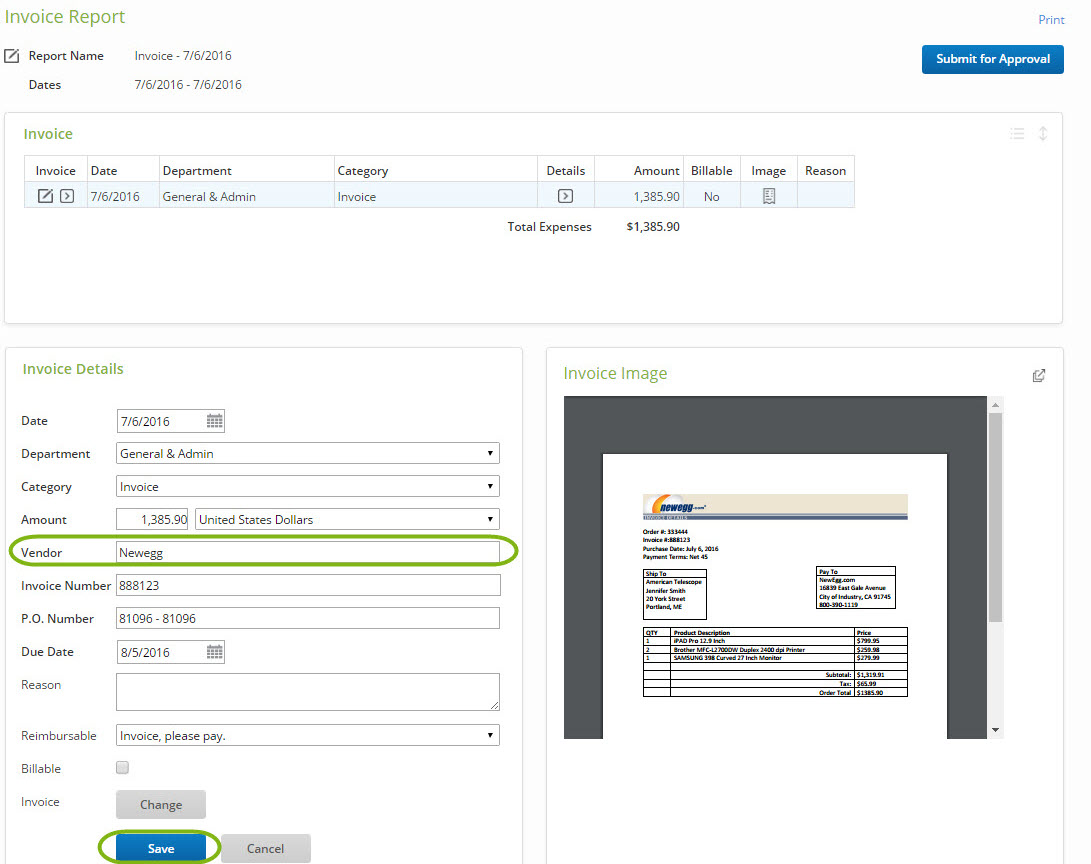Viewport: 1091px width, 864px height.
Task: Open calendar picker for Due Date field
Action: point(214,652)
